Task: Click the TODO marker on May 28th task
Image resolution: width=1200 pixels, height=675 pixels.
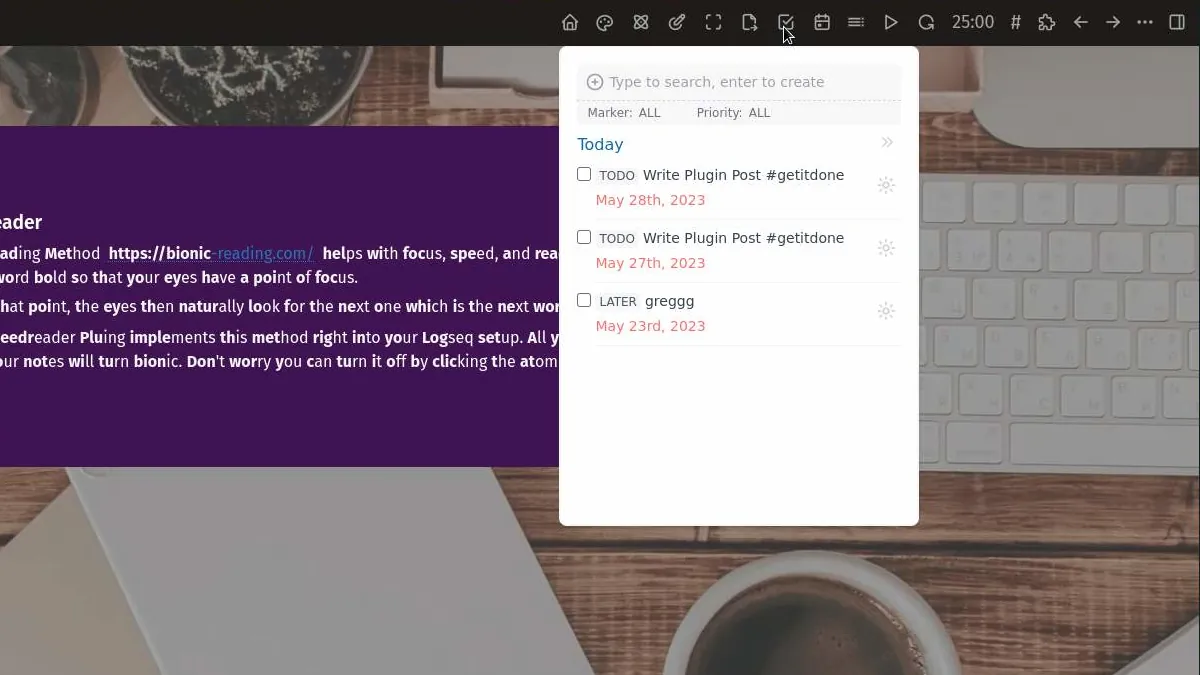Action: tap(617, 175)
